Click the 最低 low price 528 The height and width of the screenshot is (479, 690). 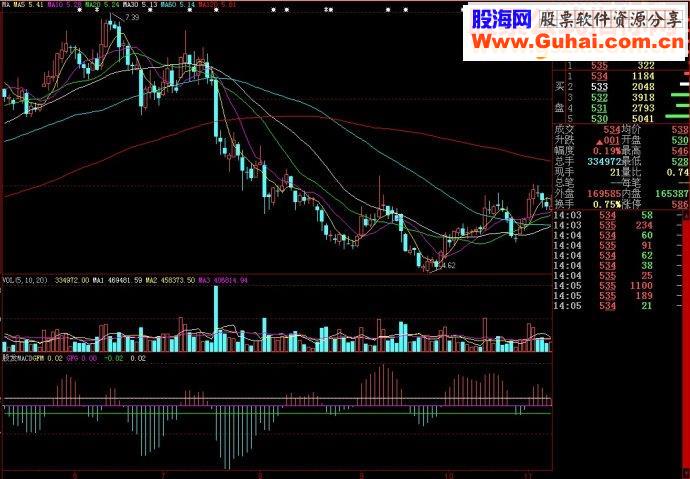[x=680, y=161]
